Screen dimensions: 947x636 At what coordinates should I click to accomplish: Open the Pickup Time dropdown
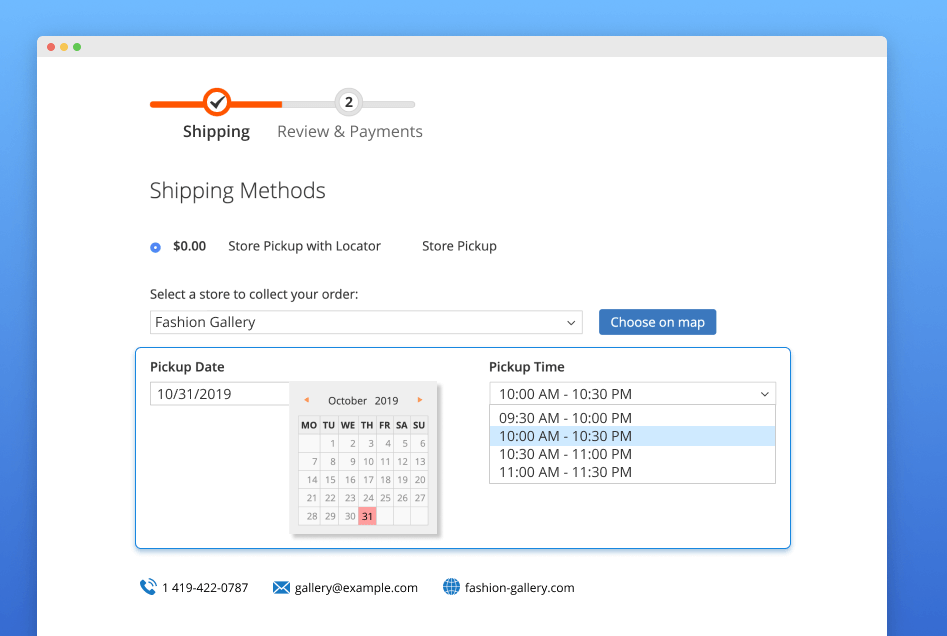tap(632, 394)
